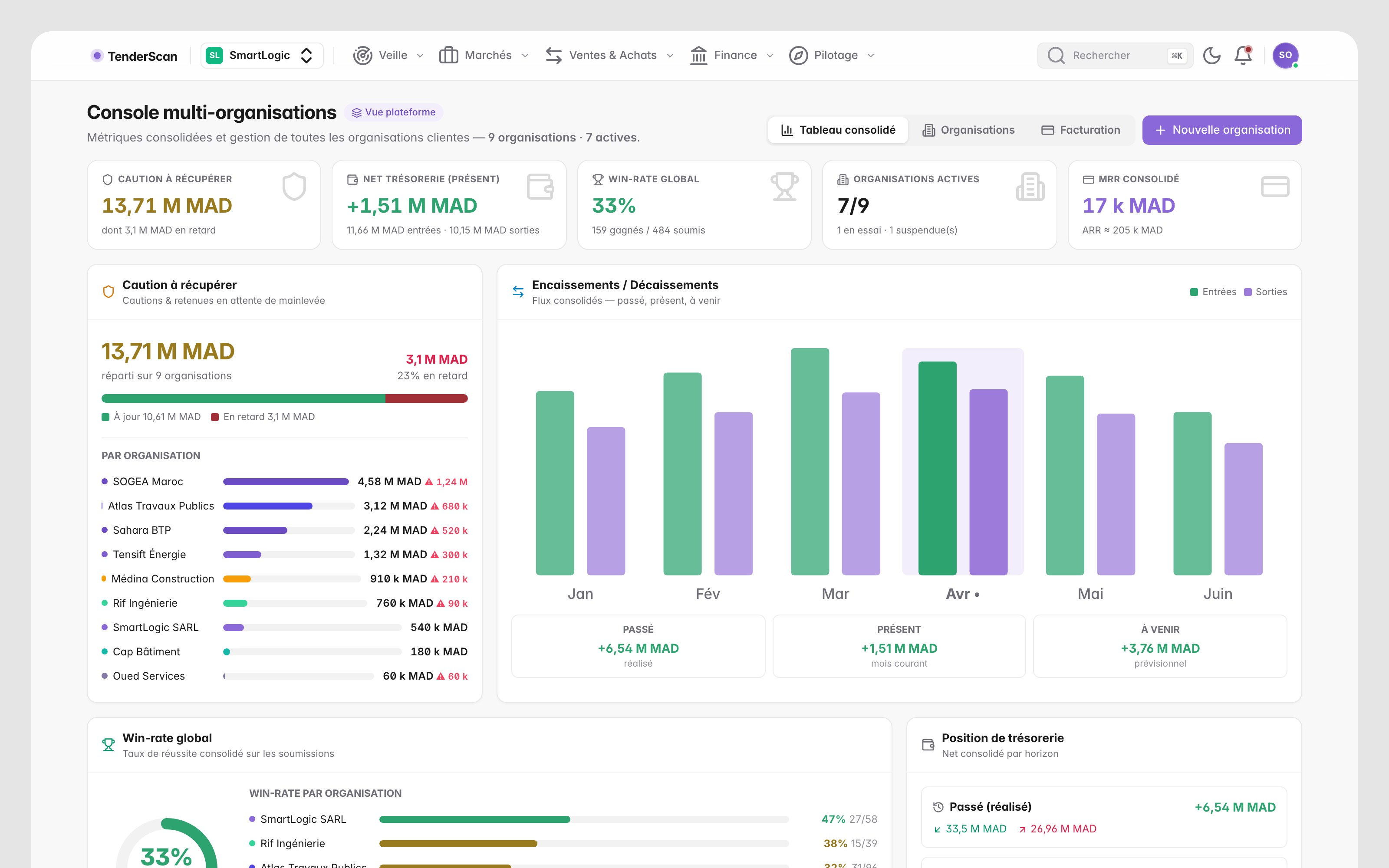Click the wallet icon beside Position de trésorerie
Viewport: 1389px width, 868px height.
pos(928,745)
